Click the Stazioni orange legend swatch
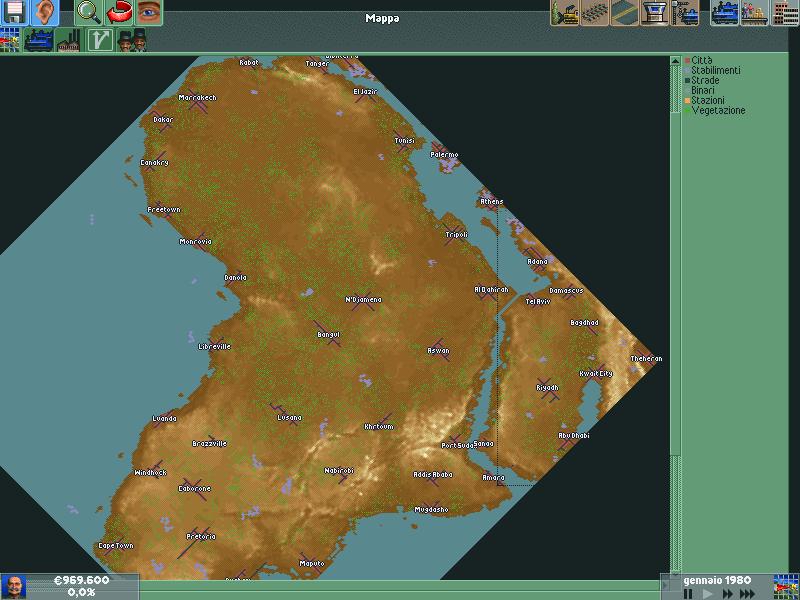Screen dimensions: 800x600 point(687,101)
